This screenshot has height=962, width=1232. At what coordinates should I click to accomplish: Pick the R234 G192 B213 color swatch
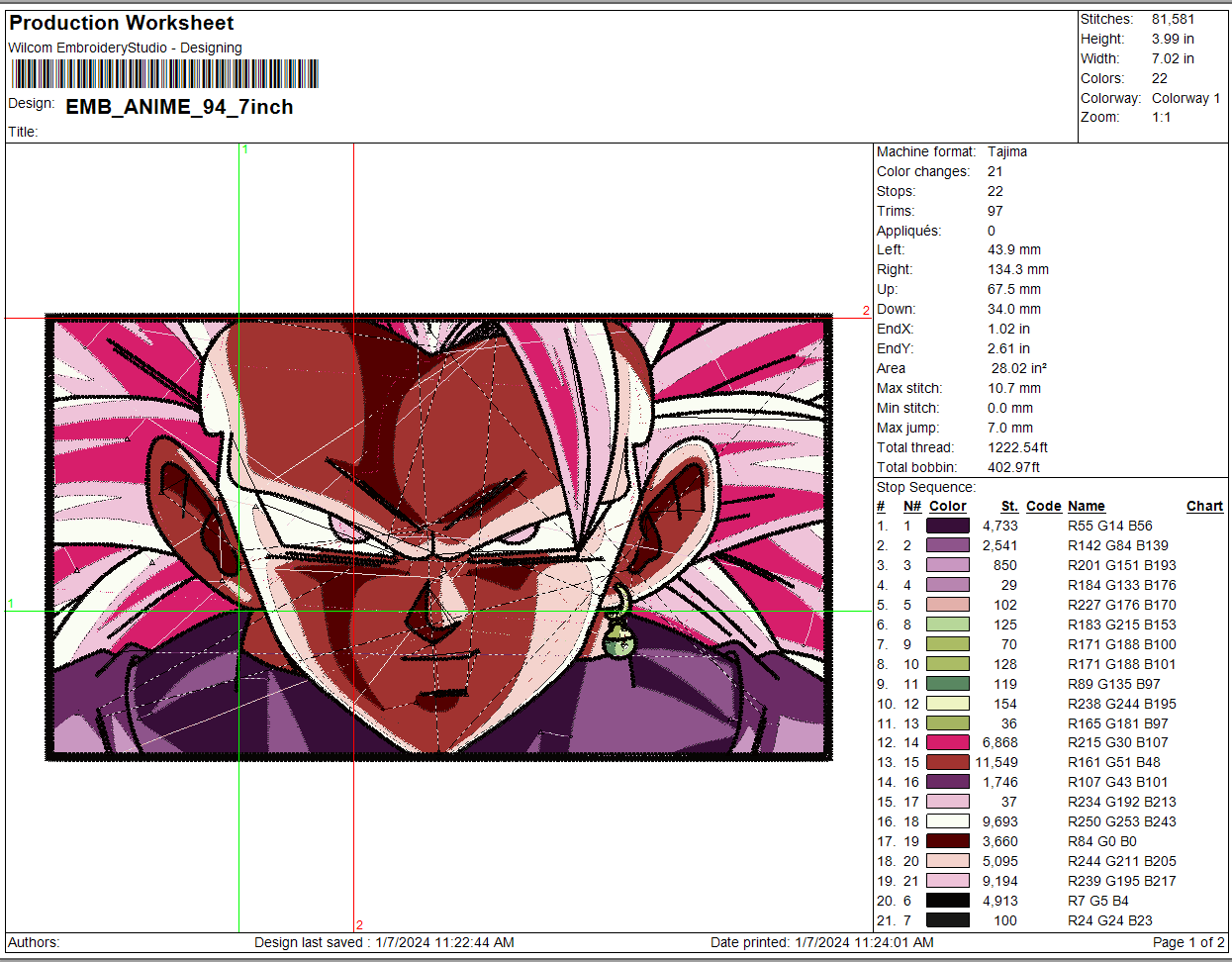(948, 802)
